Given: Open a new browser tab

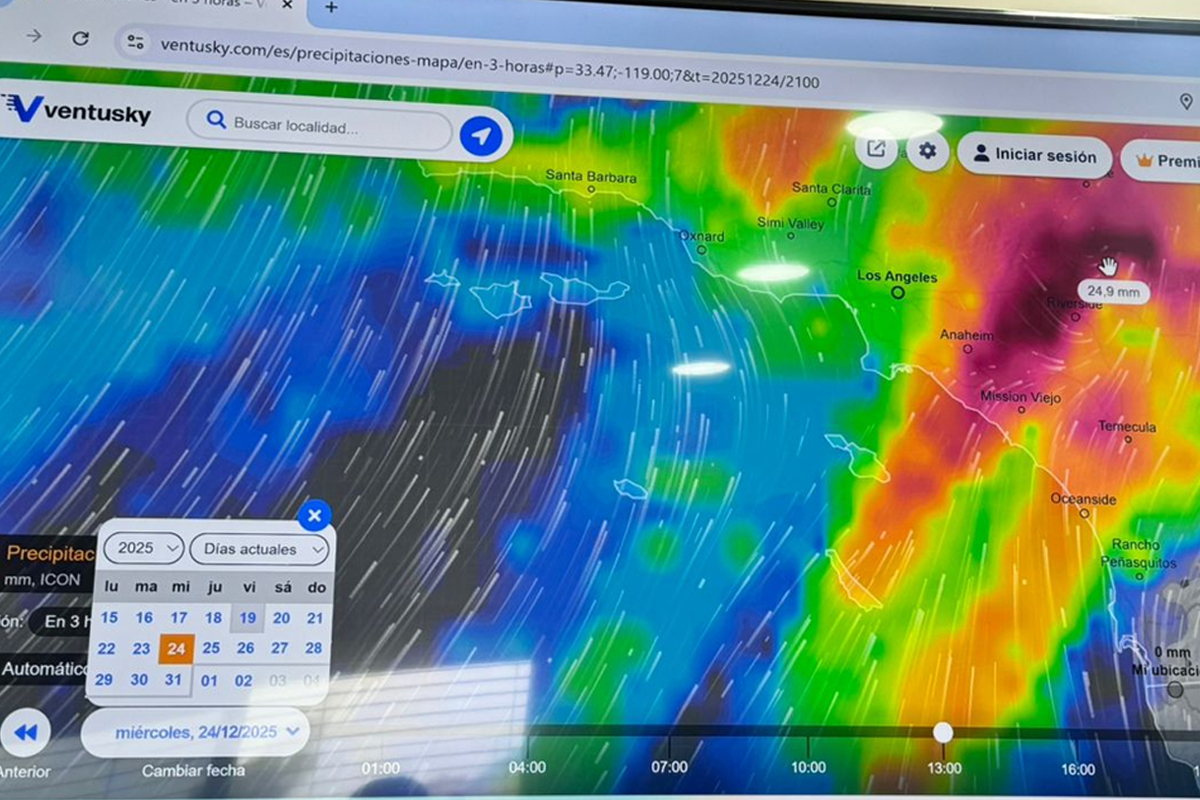Looking at the screenshot, I should (331, 8).
